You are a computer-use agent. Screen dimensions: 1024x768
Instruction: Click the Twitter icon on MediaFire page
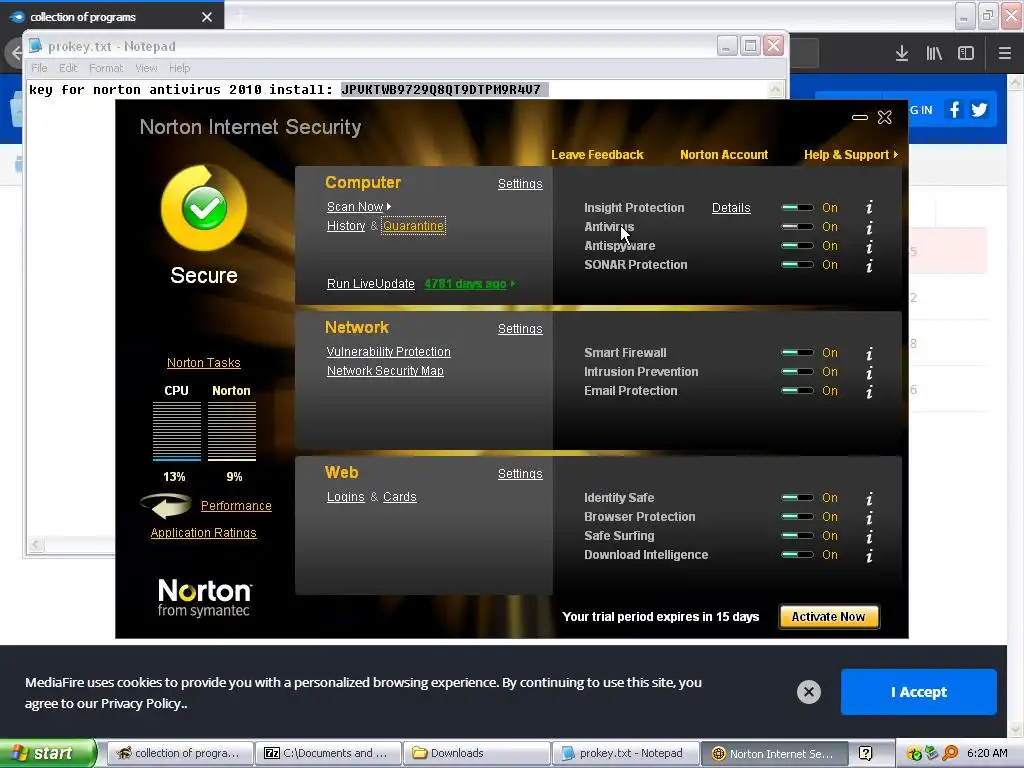(979, 110)
